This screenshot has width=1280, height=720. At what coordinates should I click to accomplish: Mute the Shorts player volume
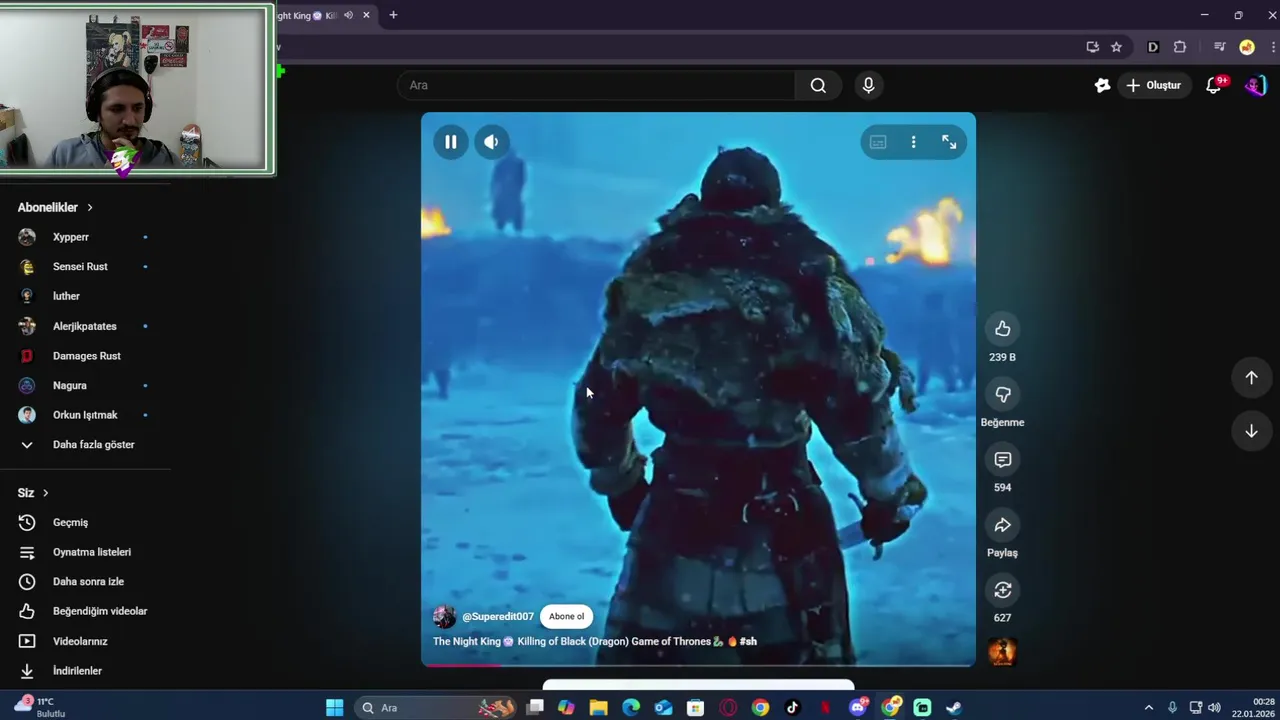[x=491, y=142]
